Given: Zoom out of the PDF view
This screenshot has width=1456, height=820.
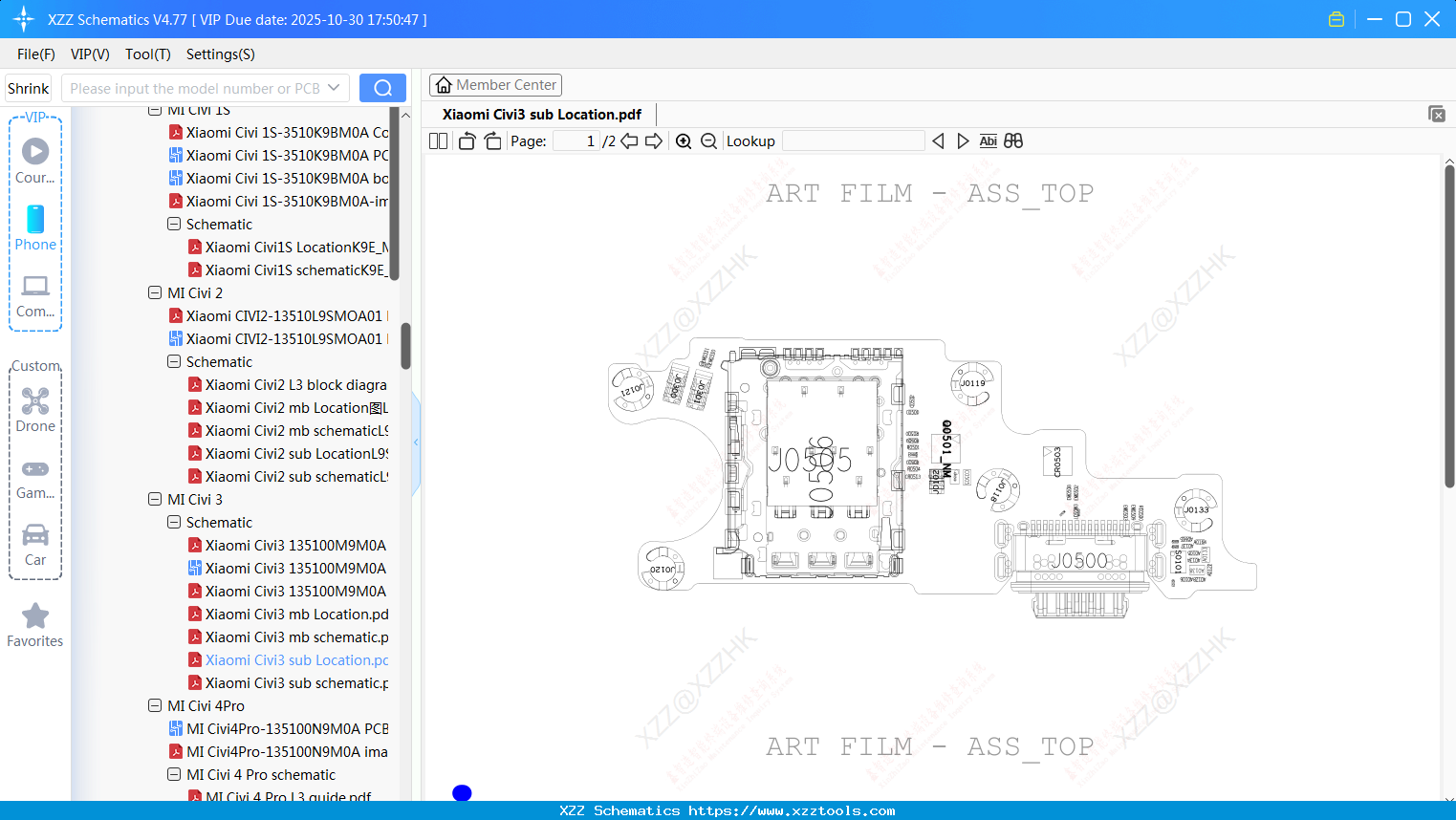Looking at the screenshot, I should 708,140.
